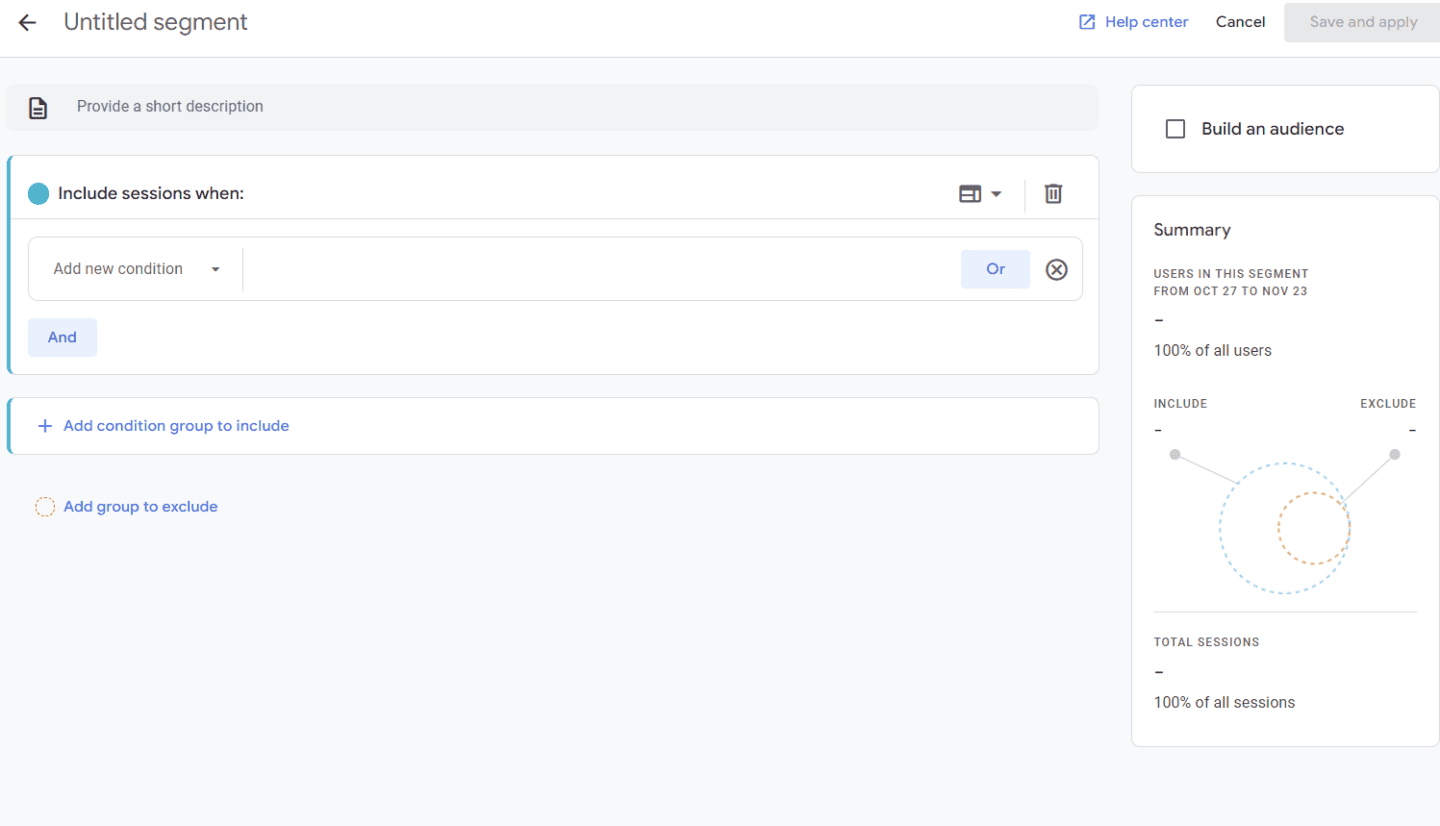Delete the include group with the trash icon
The height and width of the screenshot is (826, 1440).
point(1053,193)
